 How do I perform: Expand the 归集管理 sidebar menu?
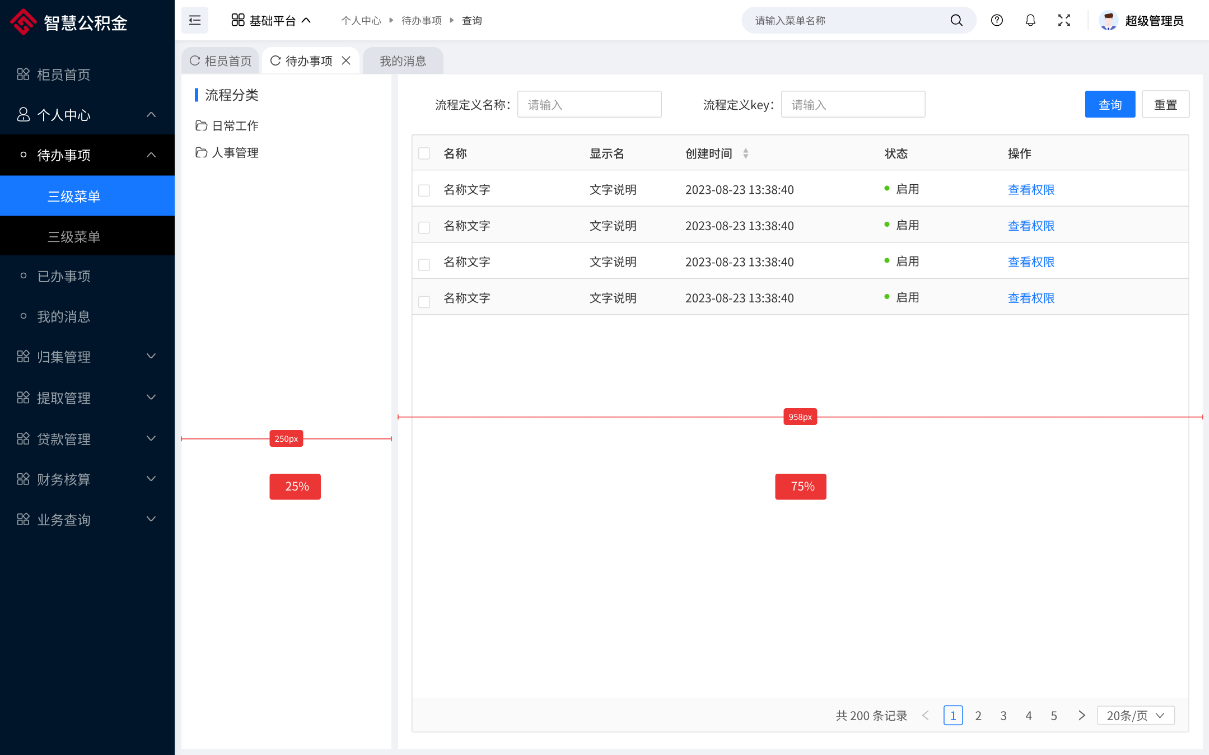coord(87,357)
